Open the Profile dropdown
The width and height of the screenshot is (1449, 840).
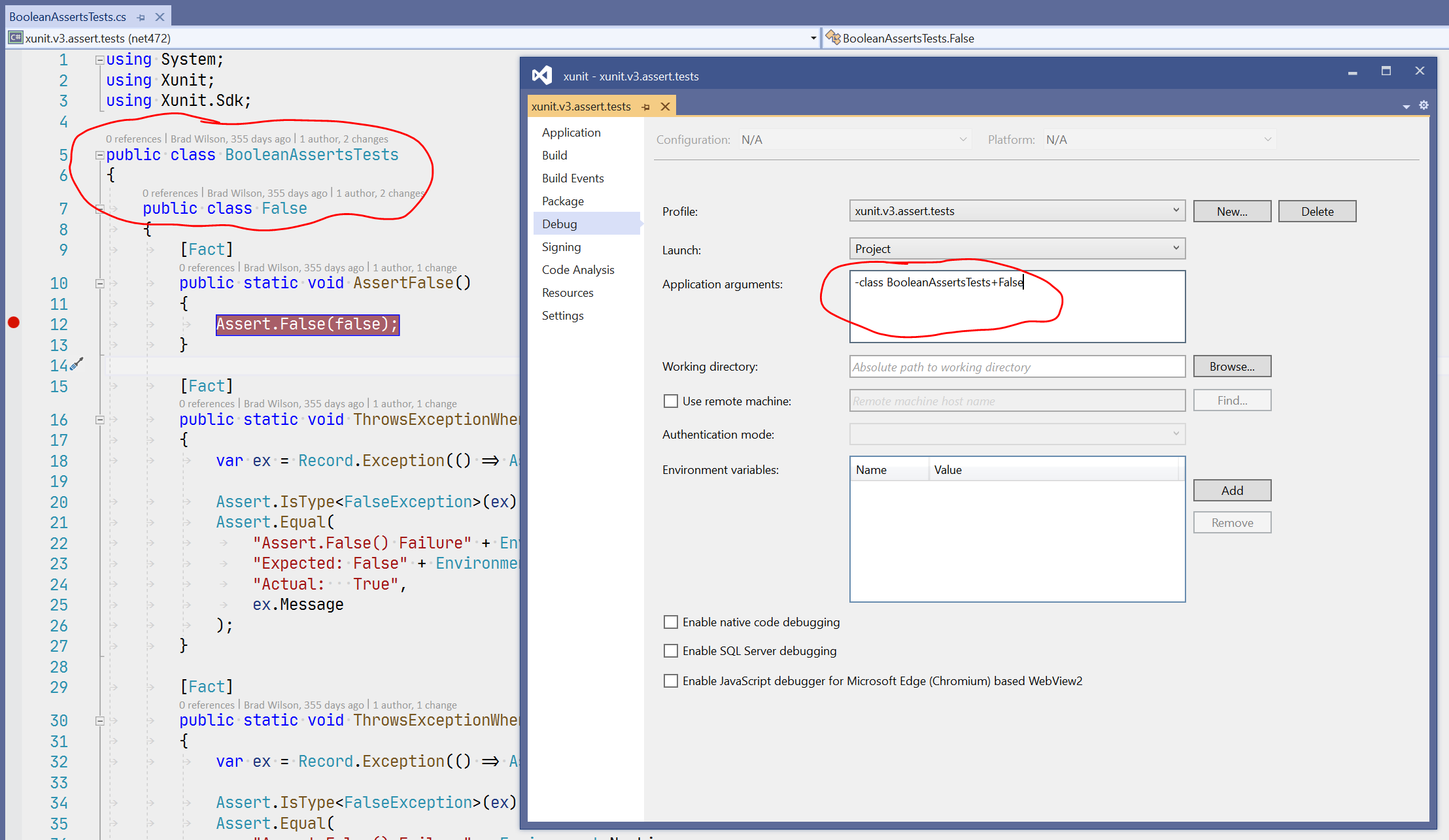point(1017,210)
